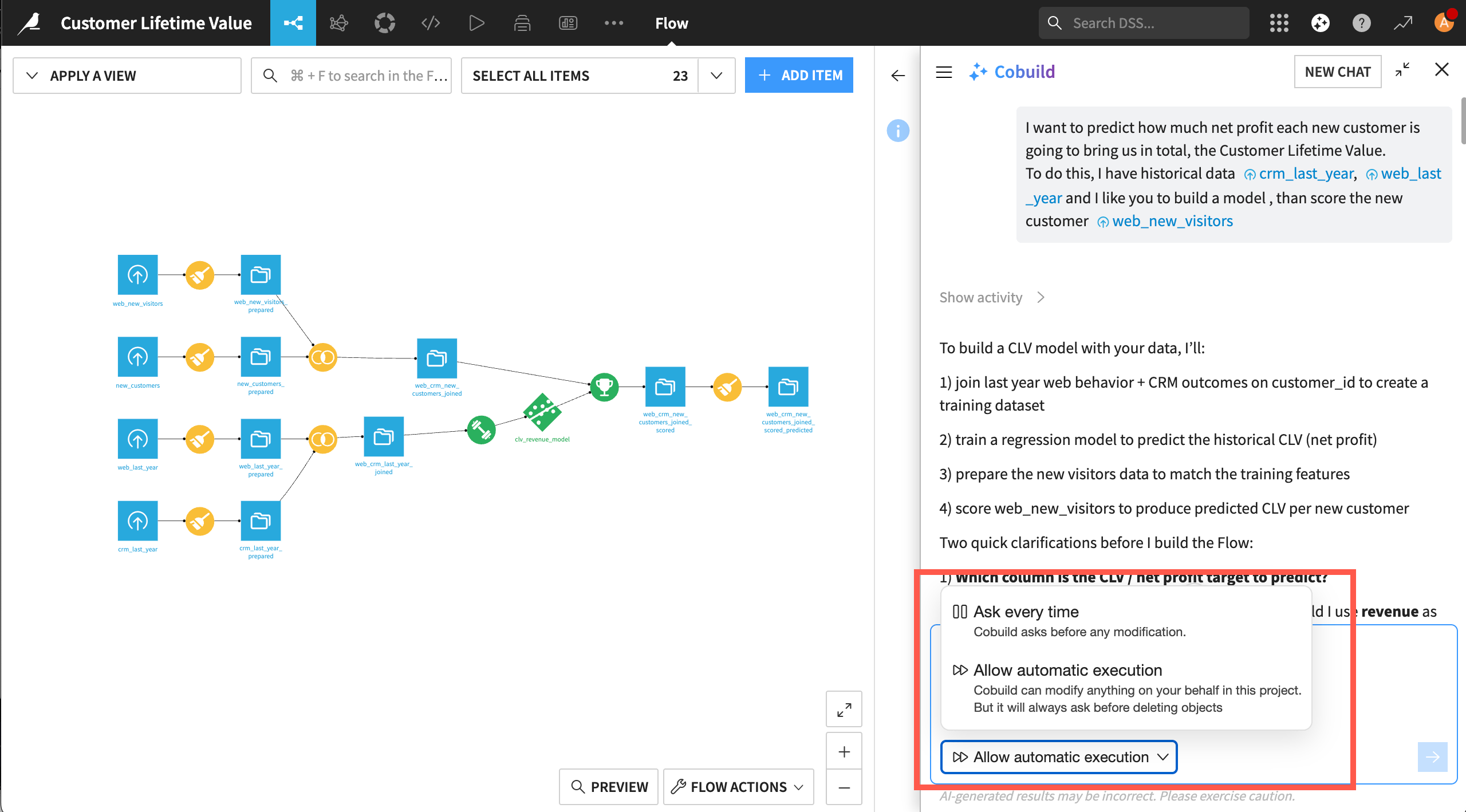Select the new_customers dataset node
Screen dimensions: 1466x812
(x=137, y=357)
